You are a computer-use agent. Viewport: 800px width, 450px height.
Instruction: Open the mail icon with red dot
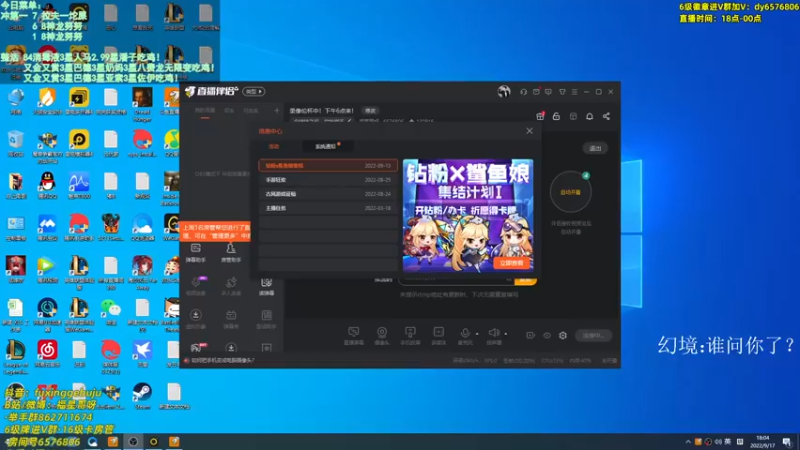click(536, 92)
